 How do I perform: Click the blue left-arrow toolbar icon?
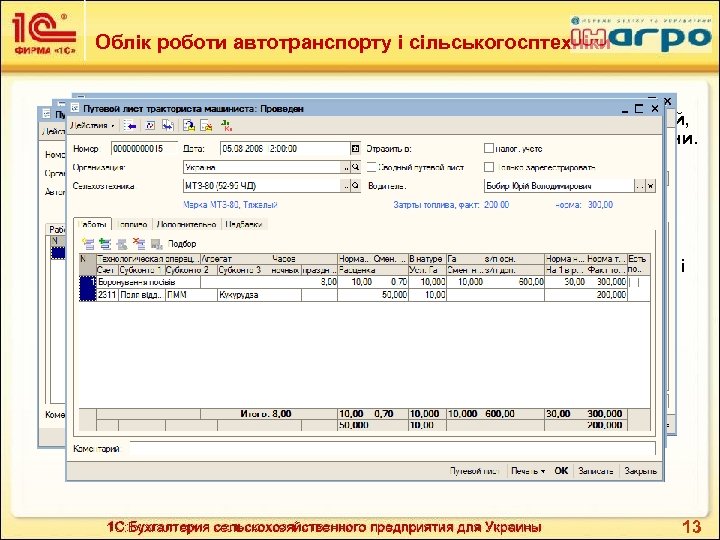pos(130,125)
